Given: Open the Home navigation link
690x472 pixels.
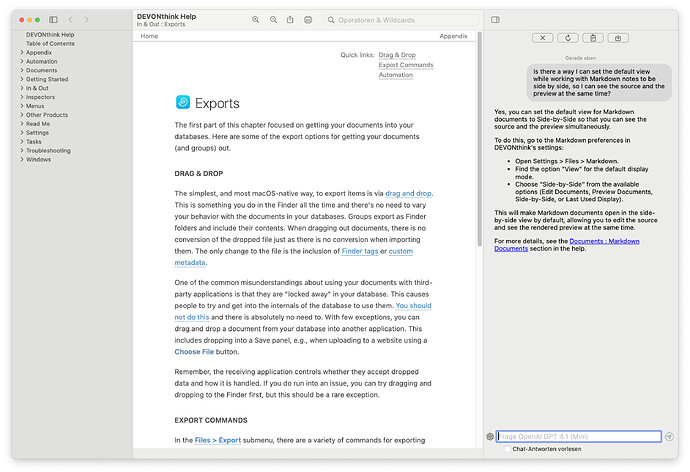Looking at the screenshot, I should (149, 36).
